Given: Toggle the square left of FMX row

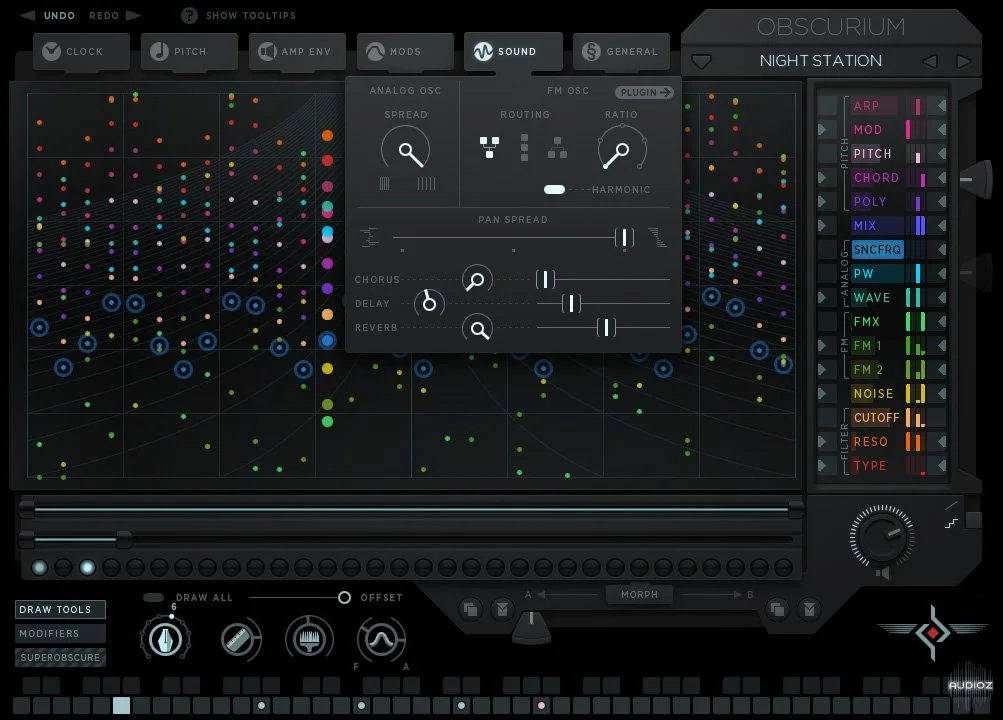Looking at the screenshot, I should coord(827,322).
